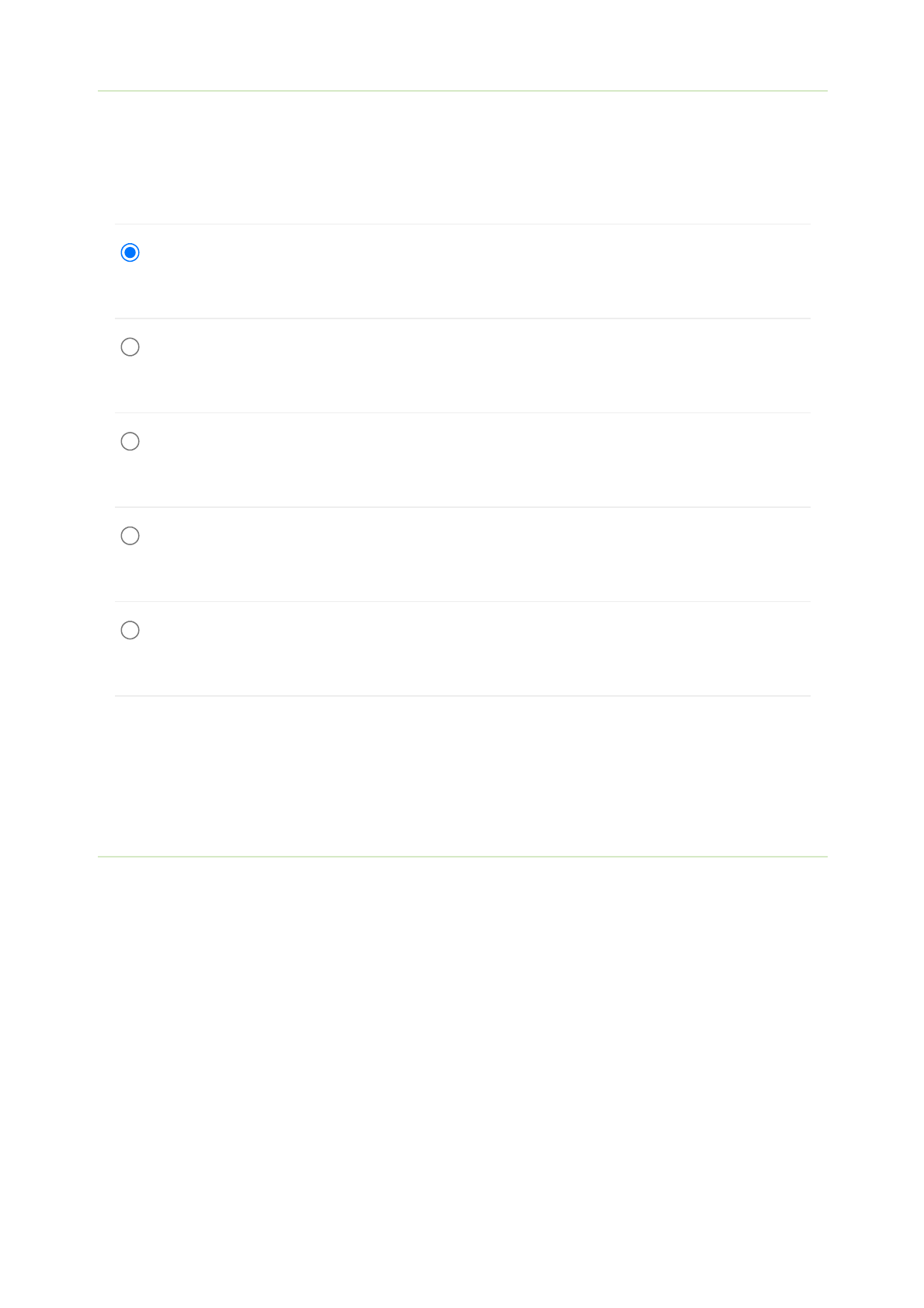Select the fourth radio button option
The height and width of the screenshot is (1308, 924).
pyautogui.click(x=130, y=536)
